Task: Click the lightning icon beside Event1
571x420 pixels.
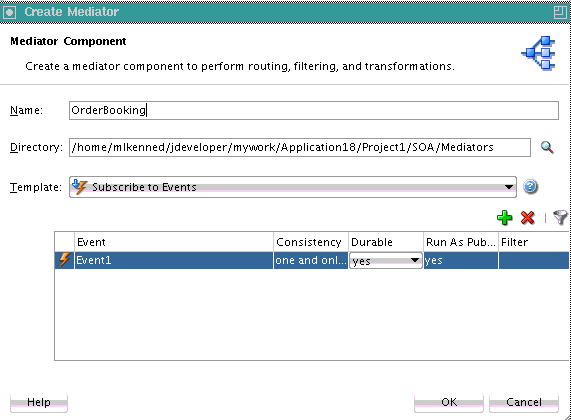Action: [64, 260]
